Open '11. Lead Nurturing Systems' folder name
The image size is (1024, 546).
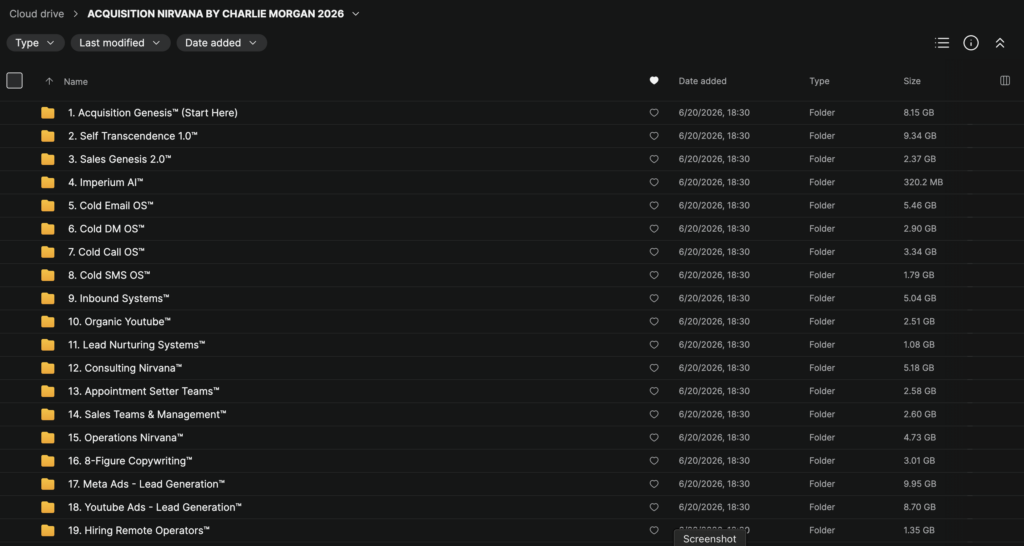pos(136,345)
